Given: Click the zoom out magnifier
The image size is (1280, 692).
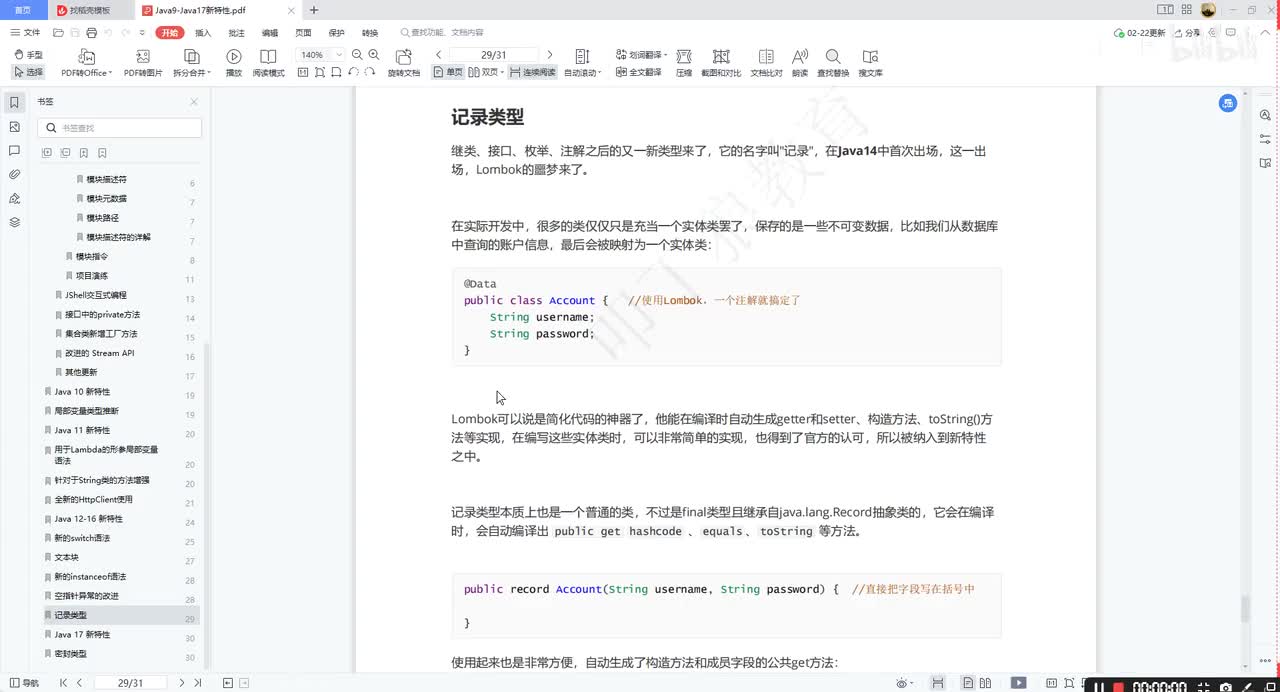Looking at the screenshot, I should click(357, 54).
